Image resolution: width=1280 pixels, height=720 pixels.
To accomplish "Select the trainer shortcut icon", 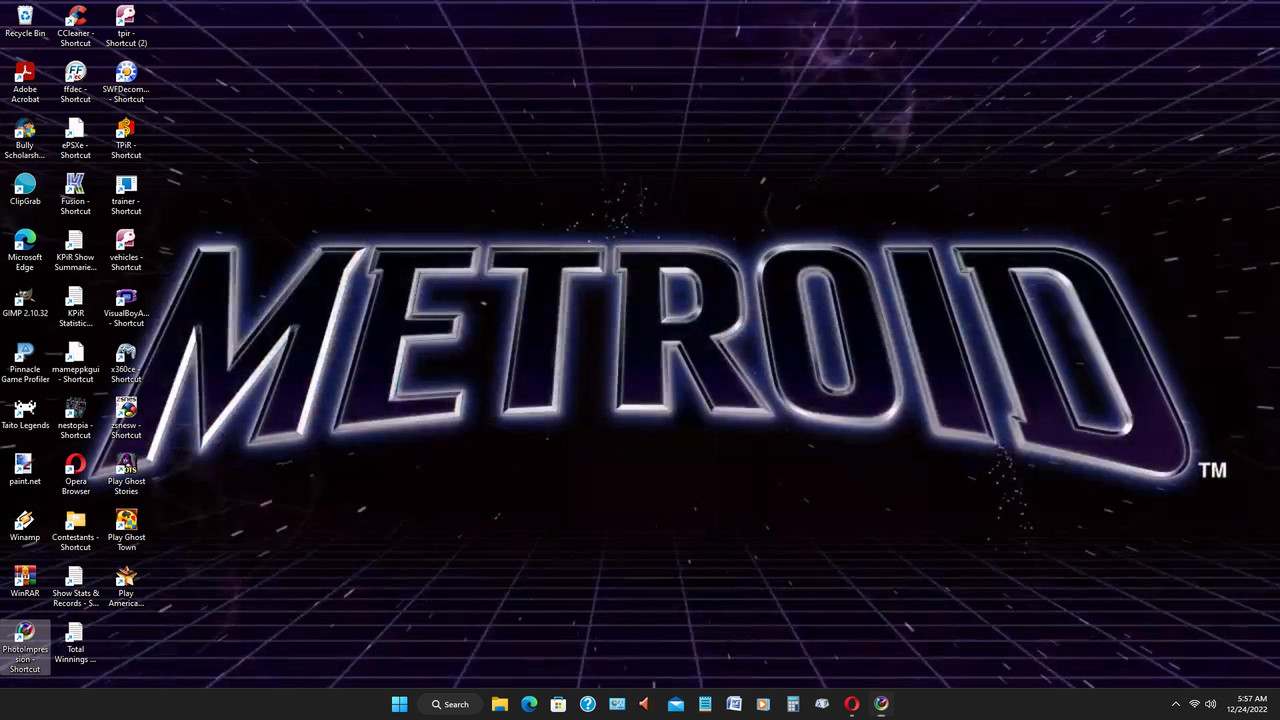I will pyautogui.click(x=126, y=194).
